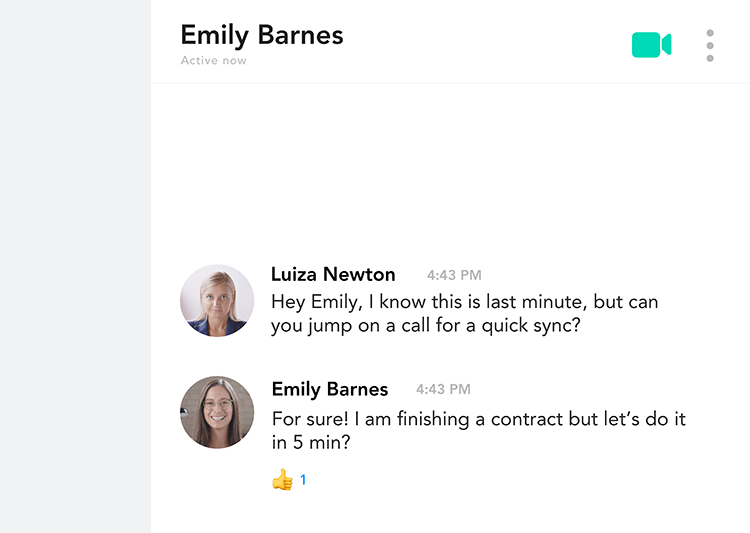Click the Emily Barnes sender name in message
Screen dimensions: 750x533
point(330,389)
